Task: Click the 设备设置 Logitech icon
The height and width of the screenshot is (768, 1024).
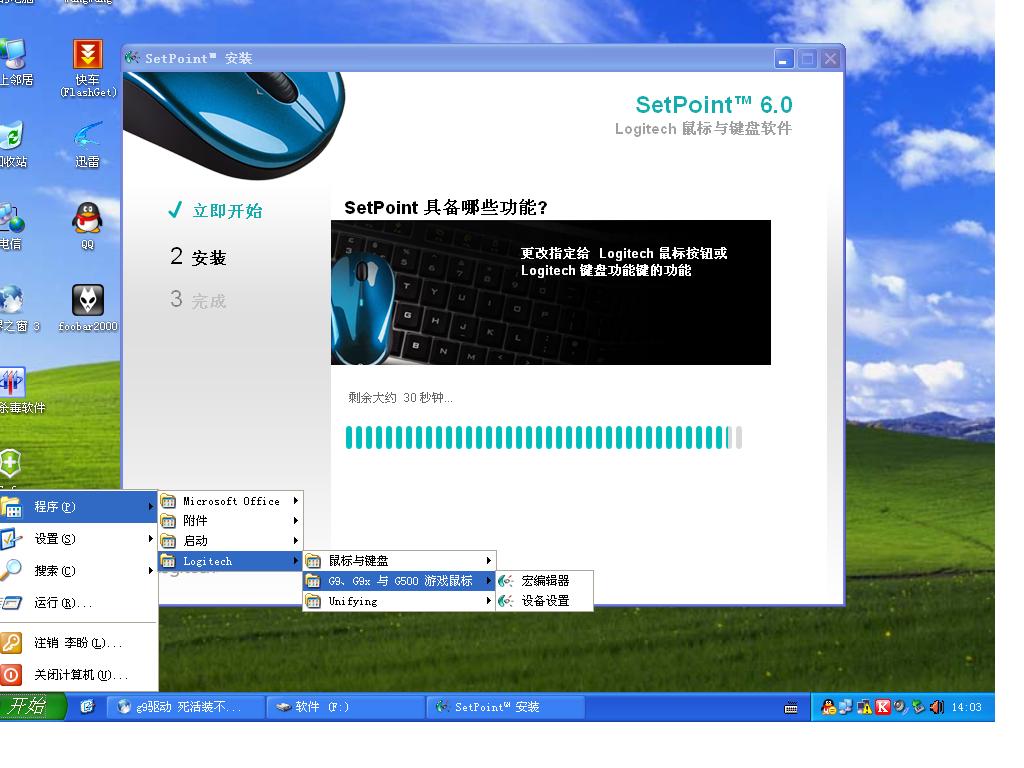Action: 505,601
